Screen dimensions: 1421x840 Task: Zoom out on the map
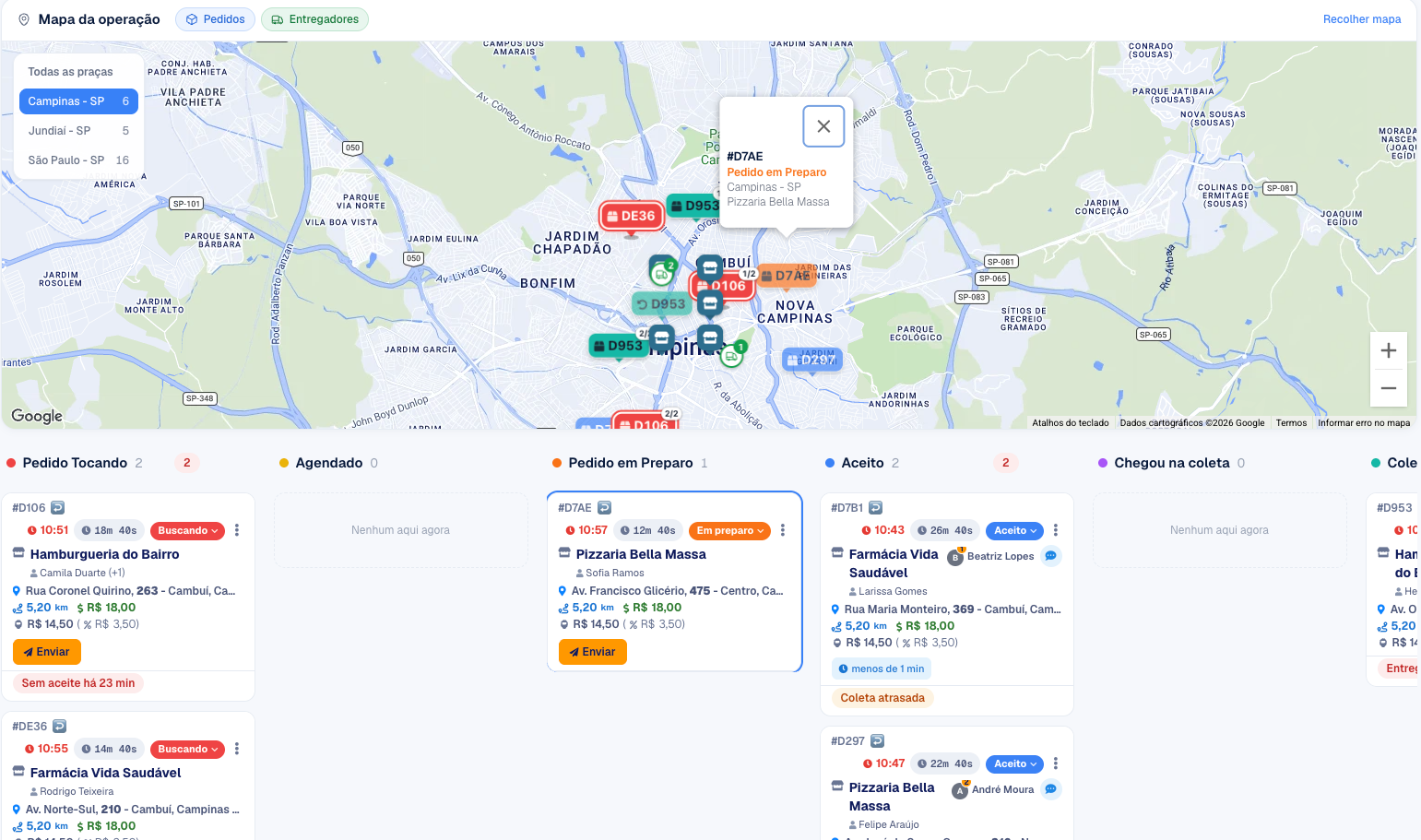pyautogui.click(x=1388, y=388)
